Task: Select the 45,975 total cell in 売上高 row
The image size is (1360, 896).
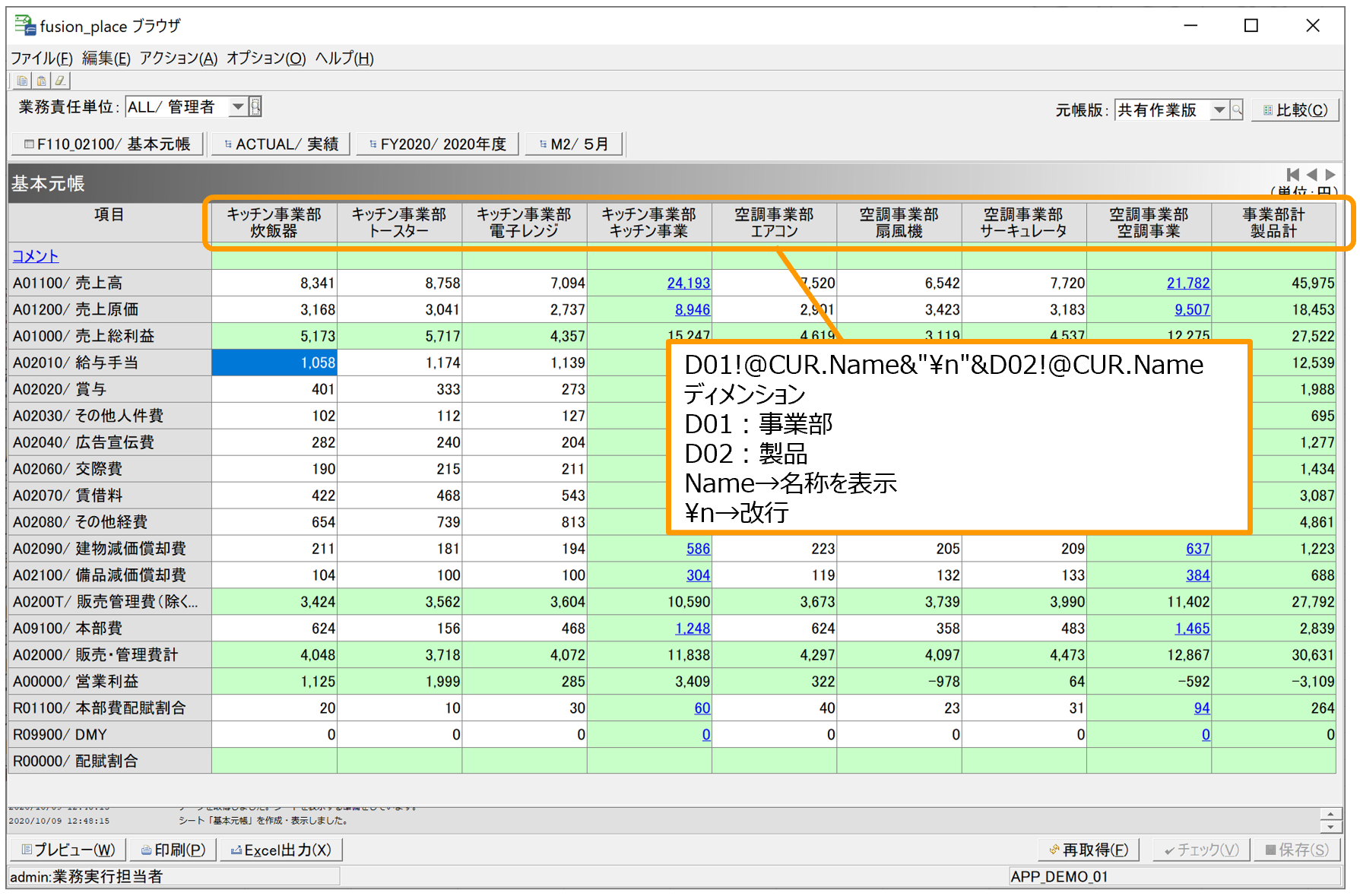Action: point(1273,283)
